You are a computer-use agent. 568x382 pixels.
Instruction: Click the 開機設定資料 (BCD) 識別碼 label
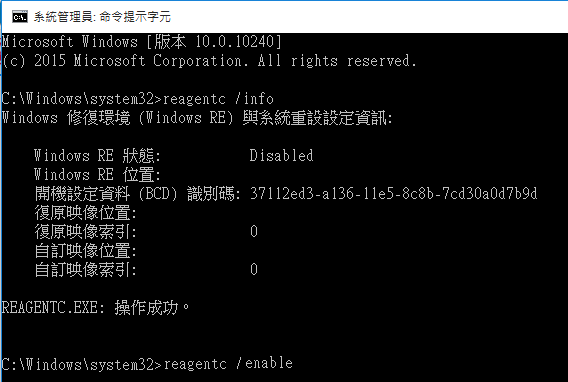(x=138, y=194)
